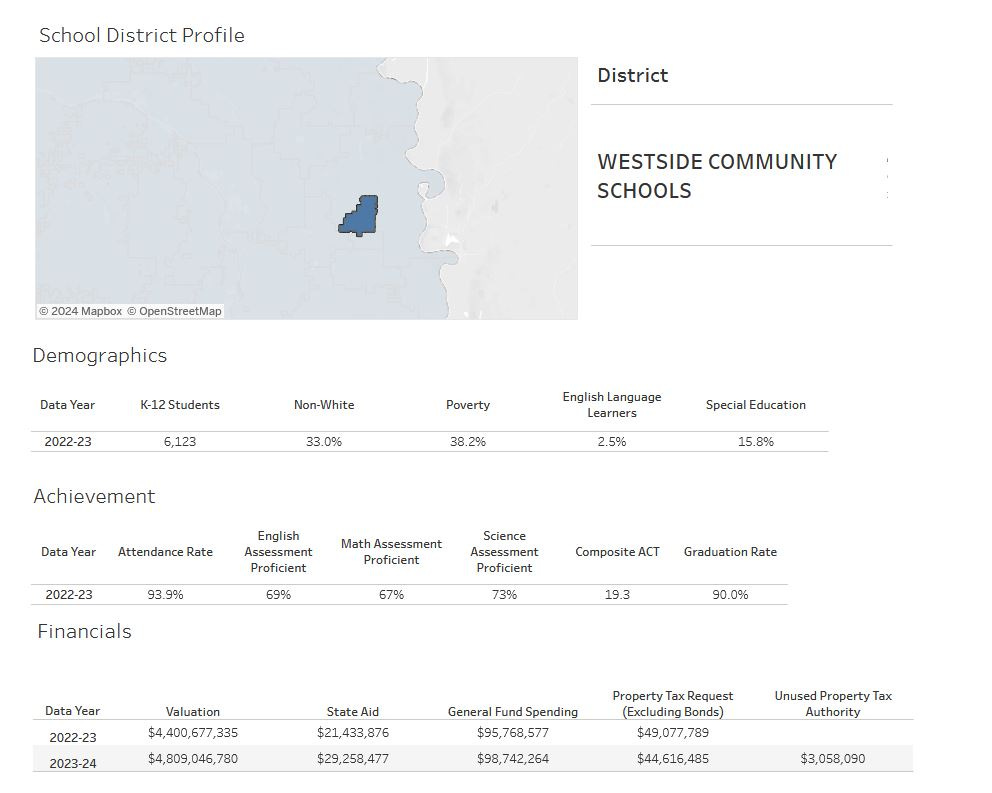
Task: Click the Data Year header in Demographics
Action: click(67, 405)
